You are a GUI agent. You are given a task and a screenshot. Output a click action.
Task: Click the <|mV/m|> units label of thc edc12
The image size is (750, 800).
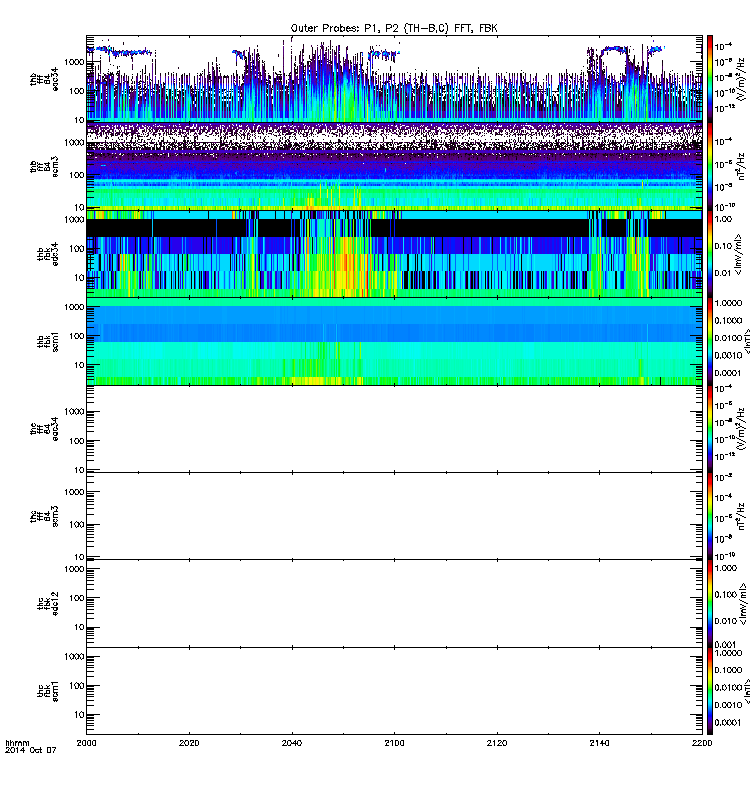[744, 604]
